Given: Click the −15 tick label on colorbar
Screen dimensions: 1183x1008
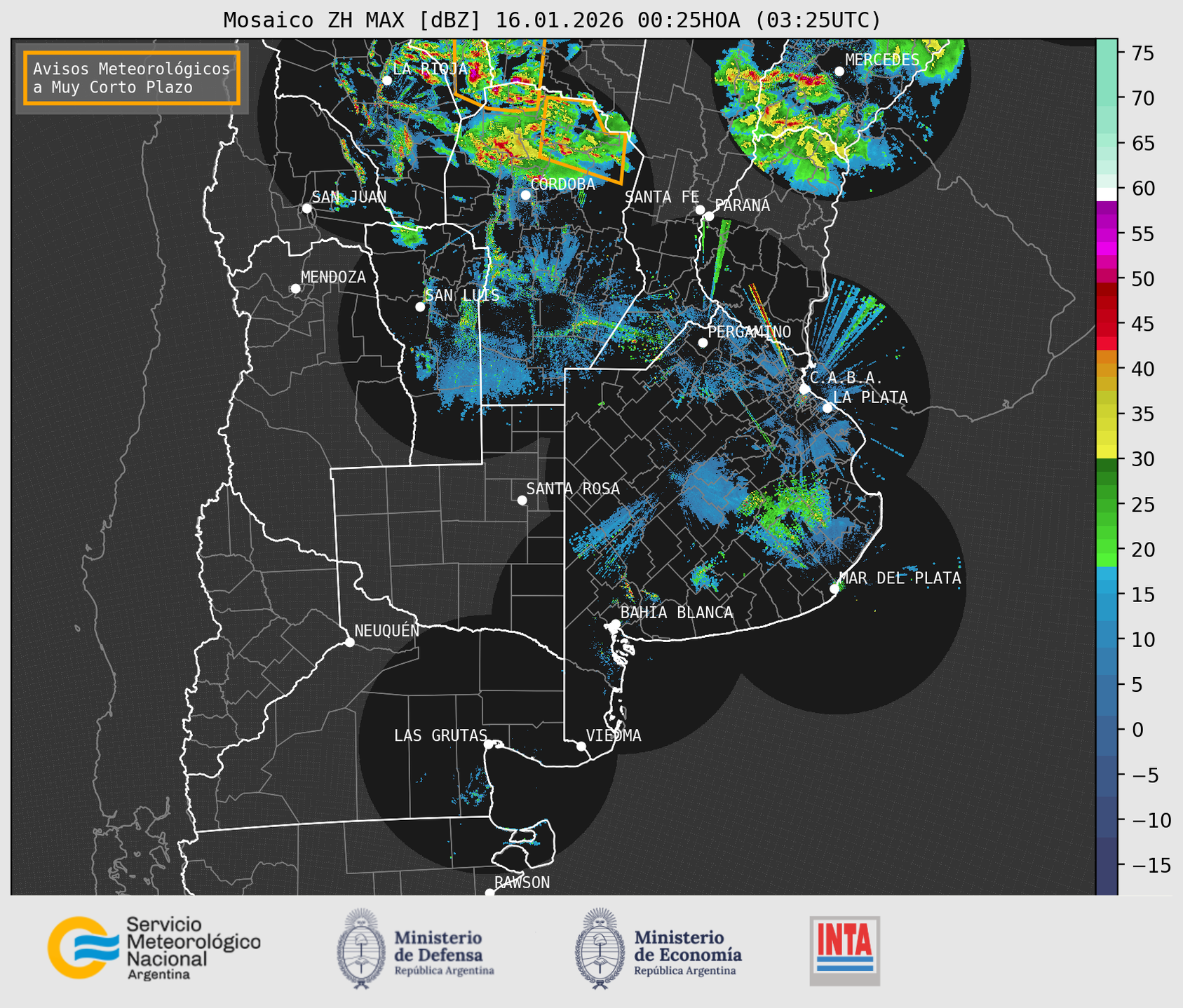Looking at the screenshot, I should [x=1150, y=865].
